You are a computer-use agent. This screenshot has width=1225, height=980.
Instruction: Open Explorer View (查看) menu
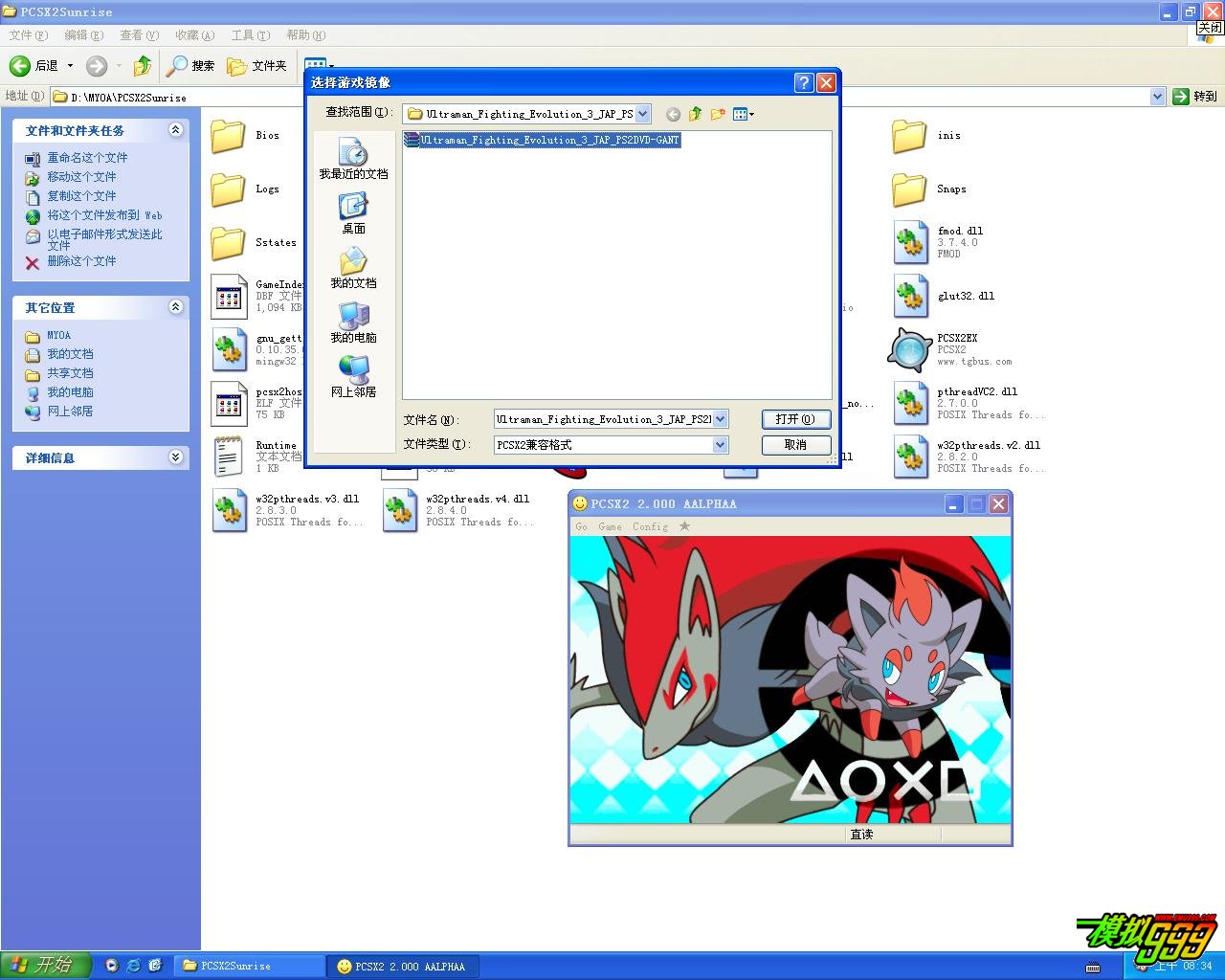pos(139,35)
